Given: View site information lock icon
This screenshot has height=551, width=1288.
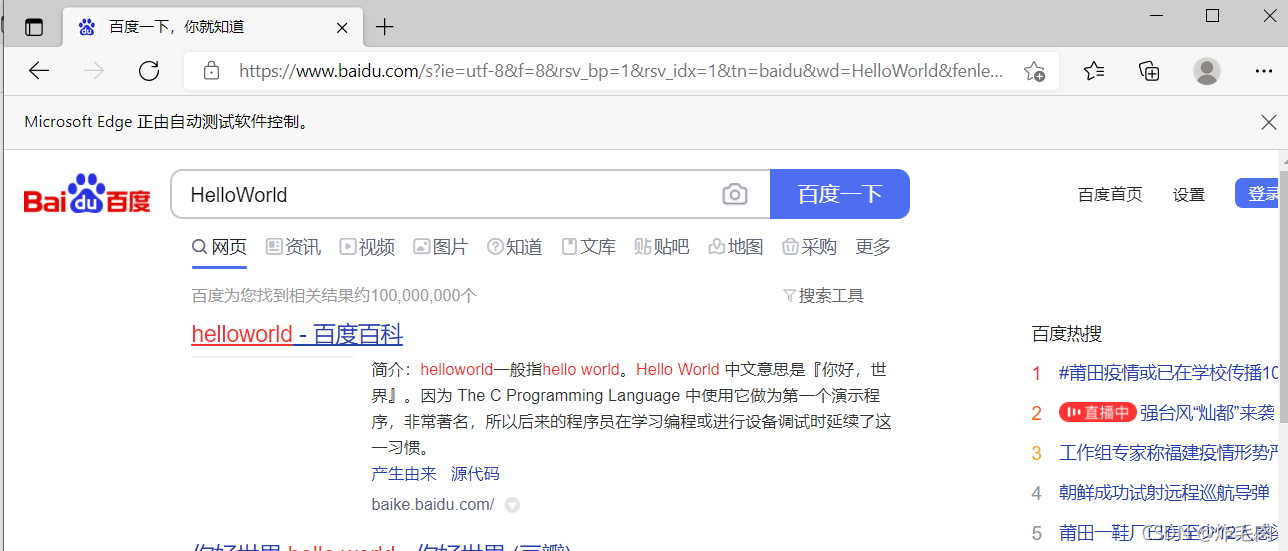Looking at the screenshot, I should point(211,71).
